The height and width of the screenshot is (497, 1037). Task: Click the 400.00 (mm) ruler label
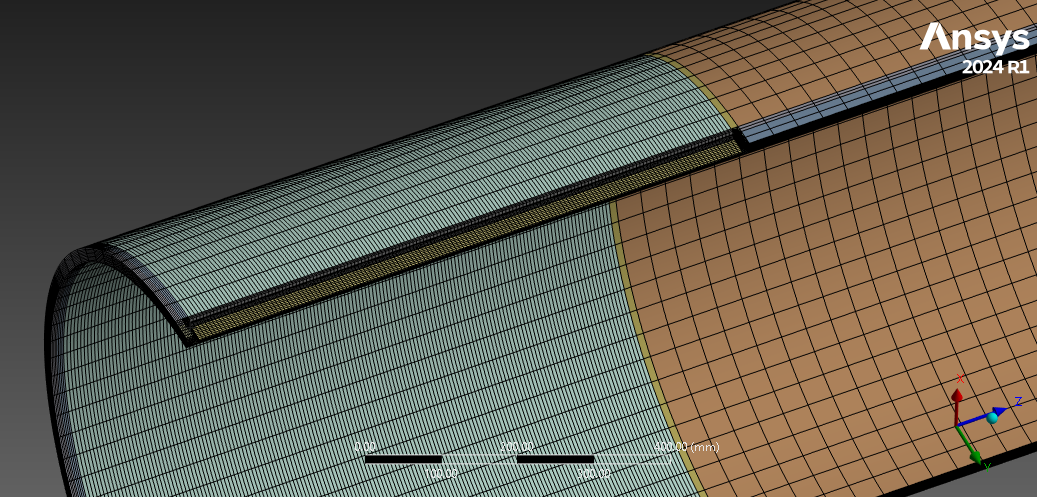[686, 447]
